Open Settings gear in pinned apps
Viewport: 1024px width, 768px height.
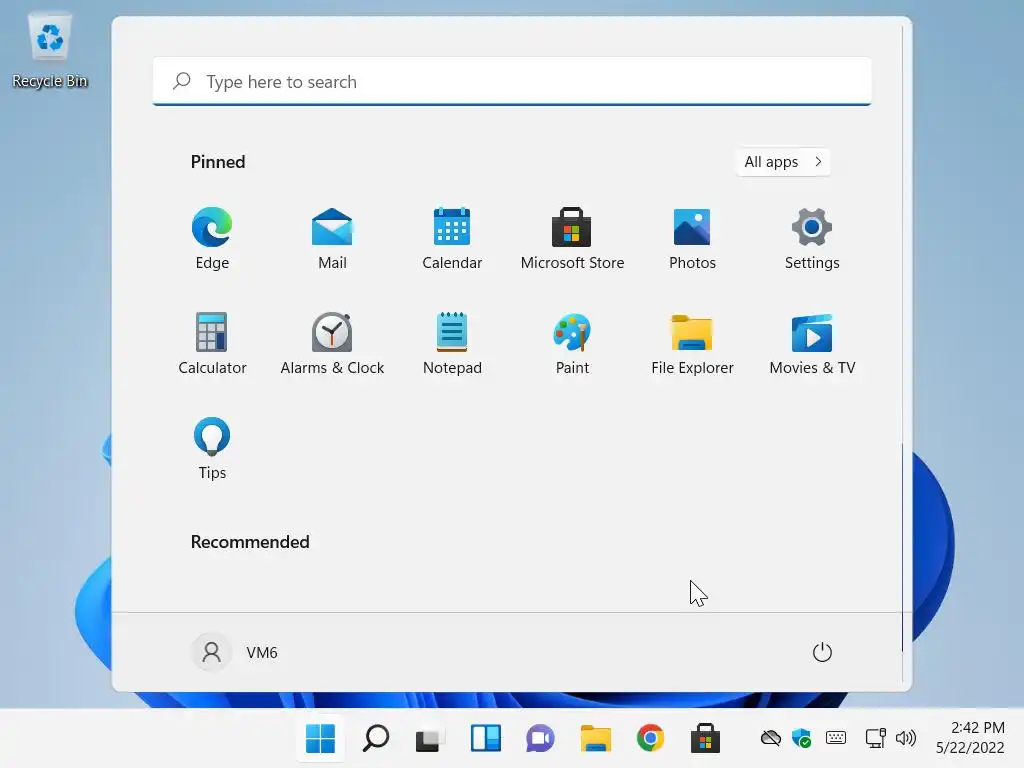point(812,238)
